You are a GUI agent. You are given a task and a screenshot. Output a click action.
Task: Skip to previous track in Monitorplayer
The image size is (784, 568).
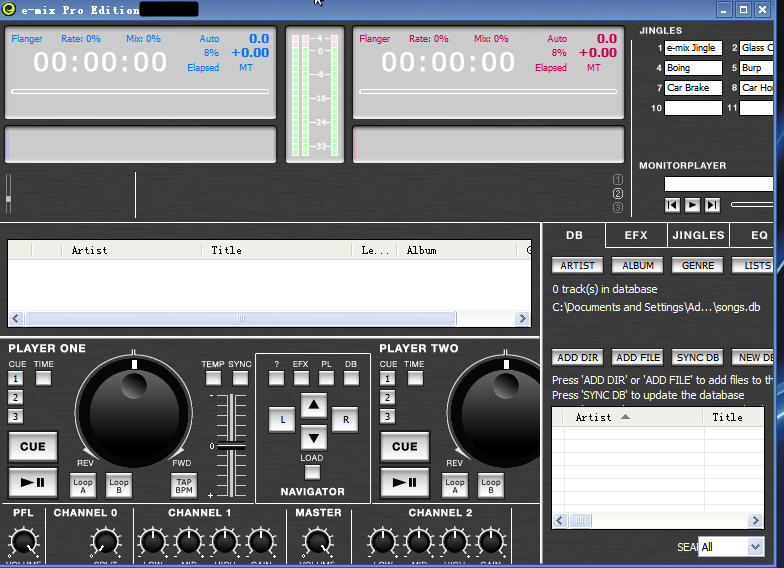click(673, 205)
